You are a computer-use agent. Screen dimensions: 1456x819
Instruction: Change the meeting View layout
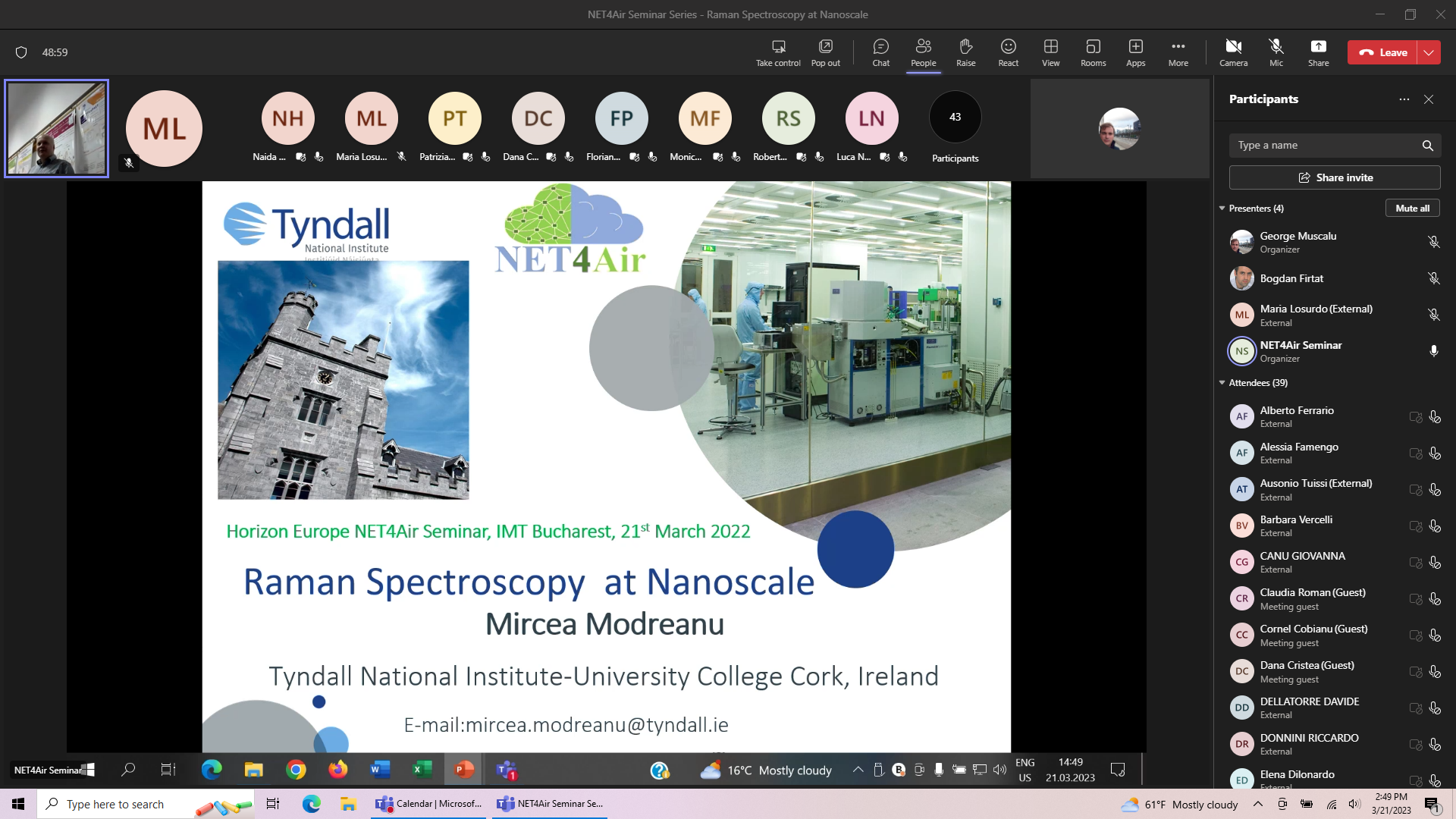pyautogui.click(x=1050, y=52)
